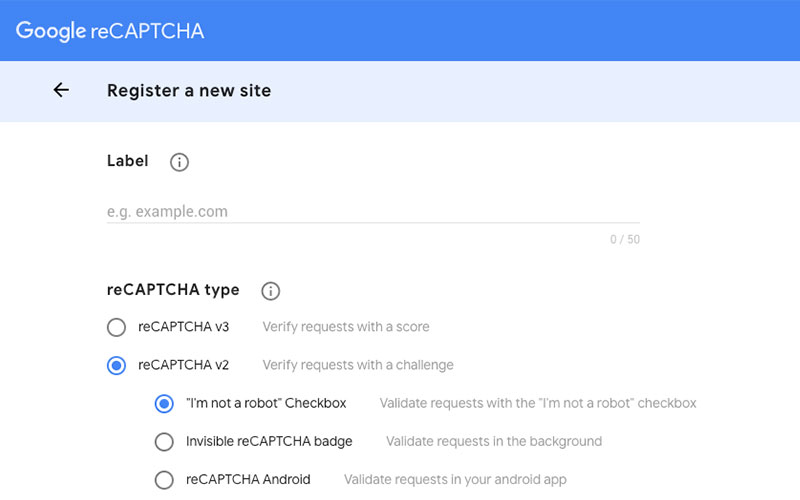Viewport: 800px width, 500px height.
Task: Open the info icon beside Label
Action: click(x=179, y=162)
